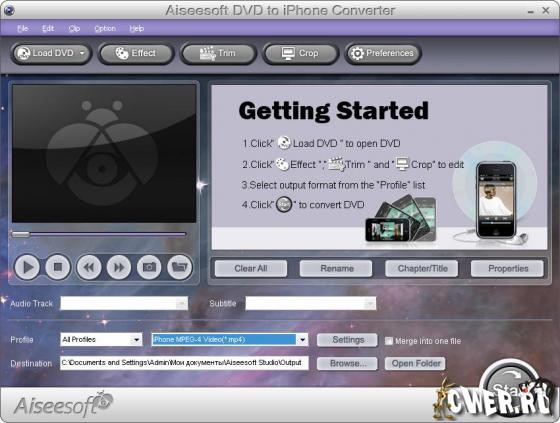Click the video preview area
Screen dimensions: 560x423
pyautogui.click(x=104, y=154)
